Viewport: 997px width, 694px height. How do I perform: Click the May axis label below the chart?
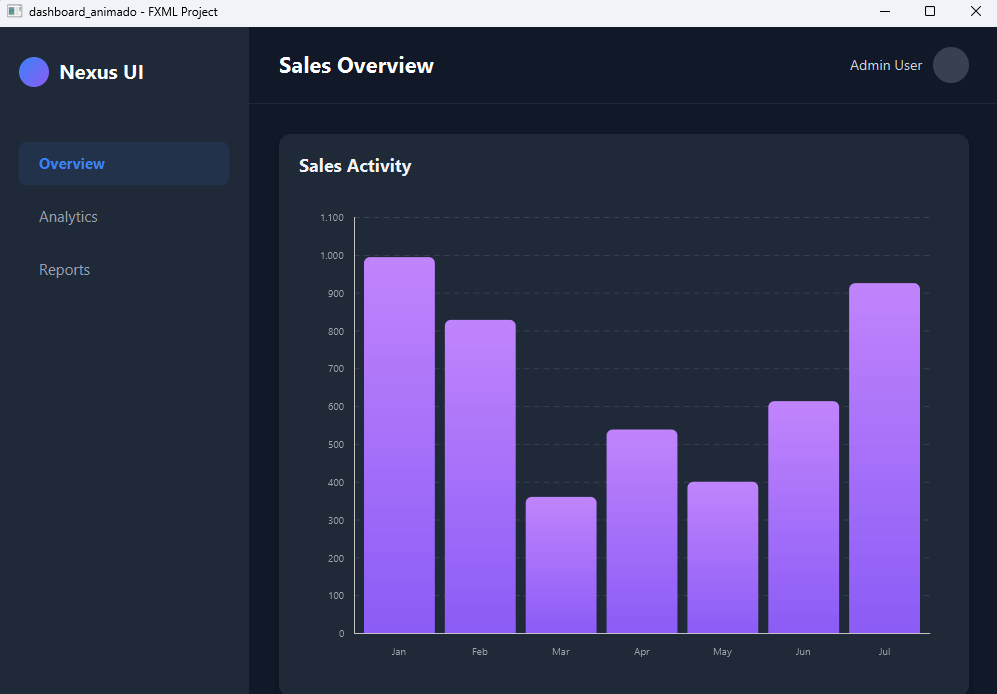pos(722,651)
